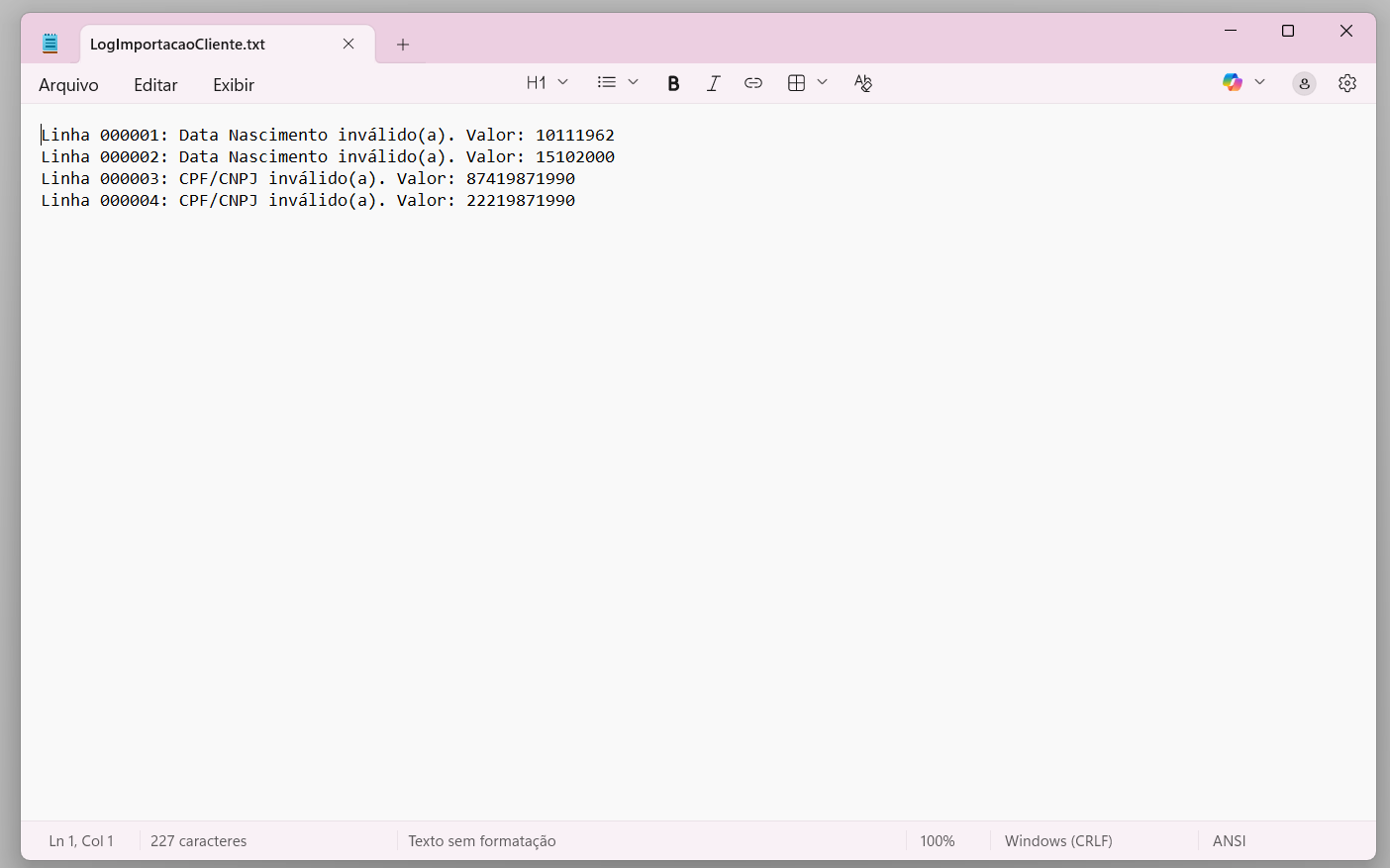
Task: Open the Editar menu
Action: pos(155,85)
